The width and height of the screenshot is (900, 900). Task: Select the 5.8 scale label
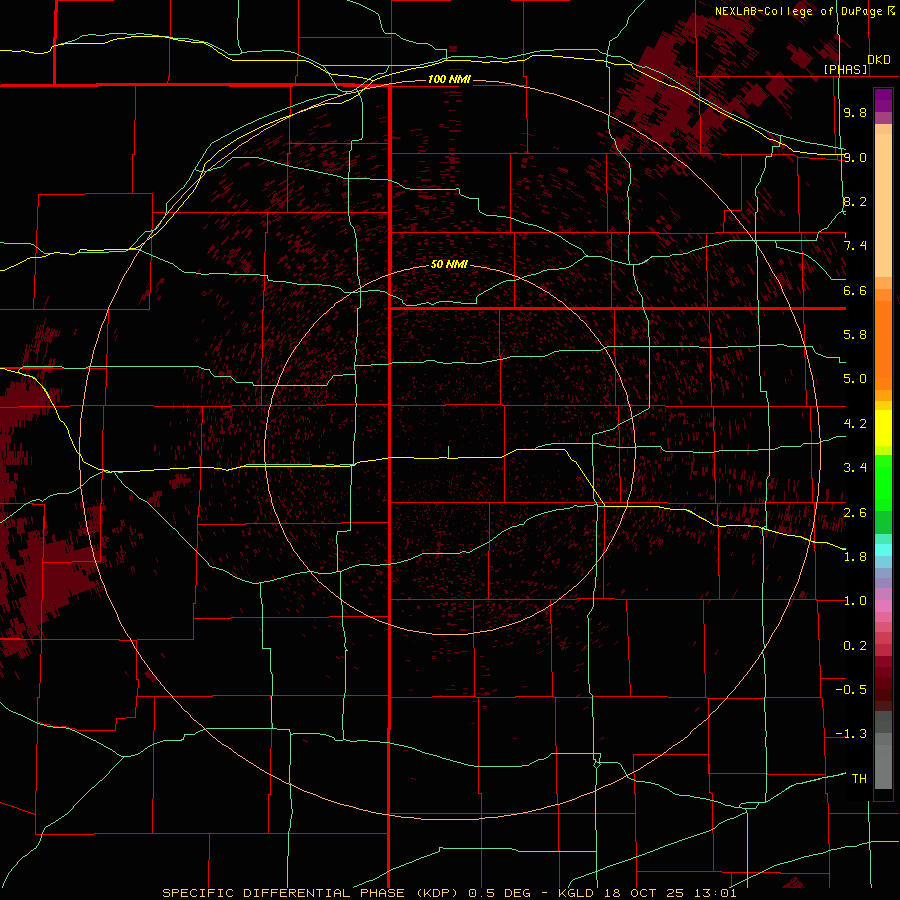pyautogui.click(x=855, y=335)
